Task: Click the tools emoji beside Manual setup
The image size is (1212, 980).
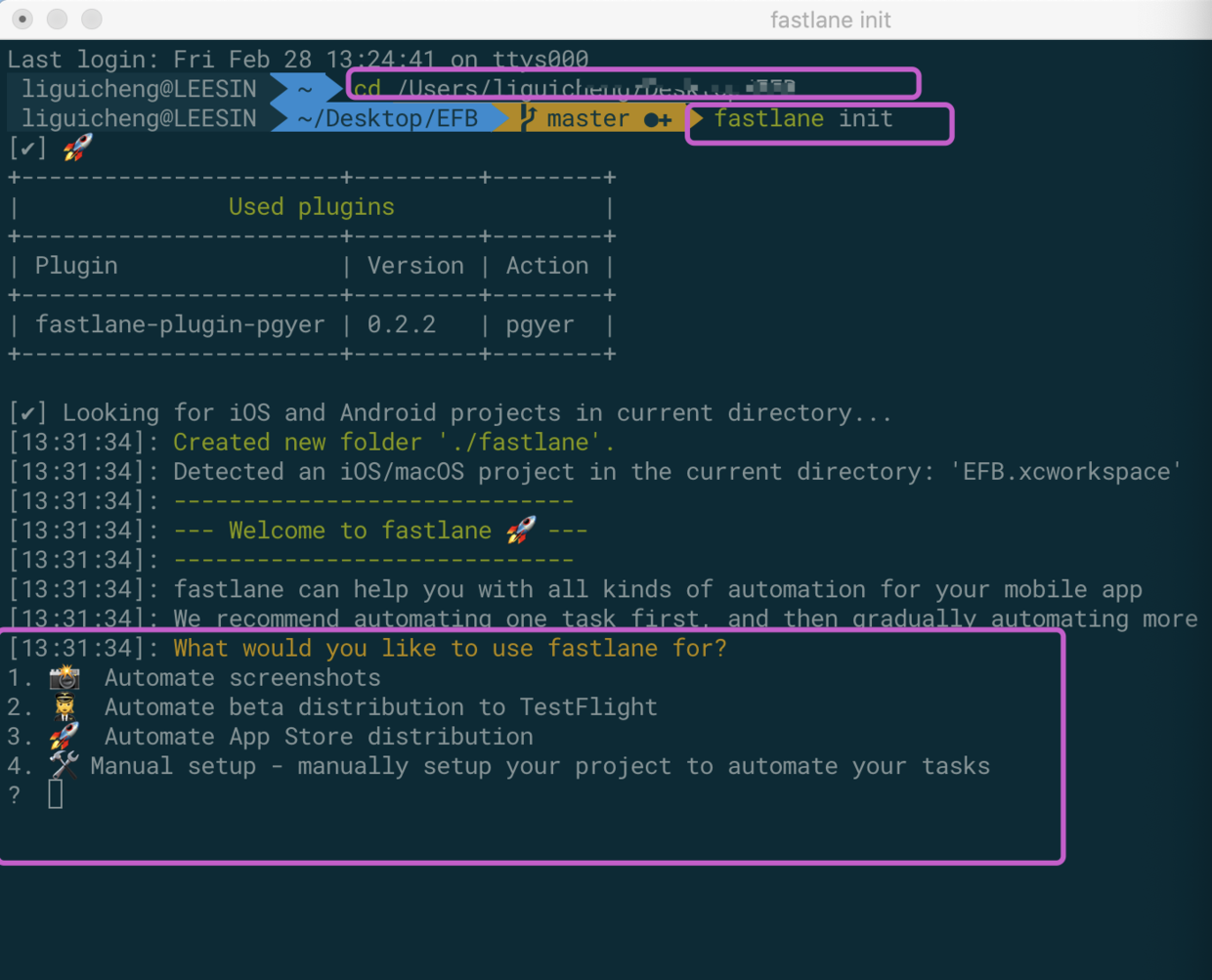Action: tap(65, 765)
